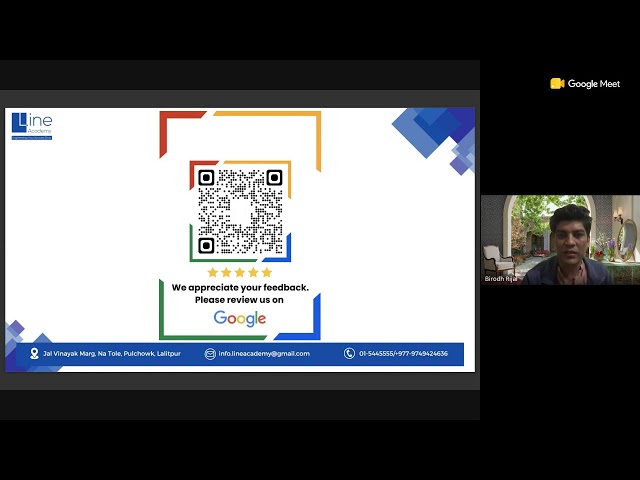Click the address Jal Vinayak Marg text
Image resolution: width=640 pixels, height=480 pixels.
(x=112, y=353)
